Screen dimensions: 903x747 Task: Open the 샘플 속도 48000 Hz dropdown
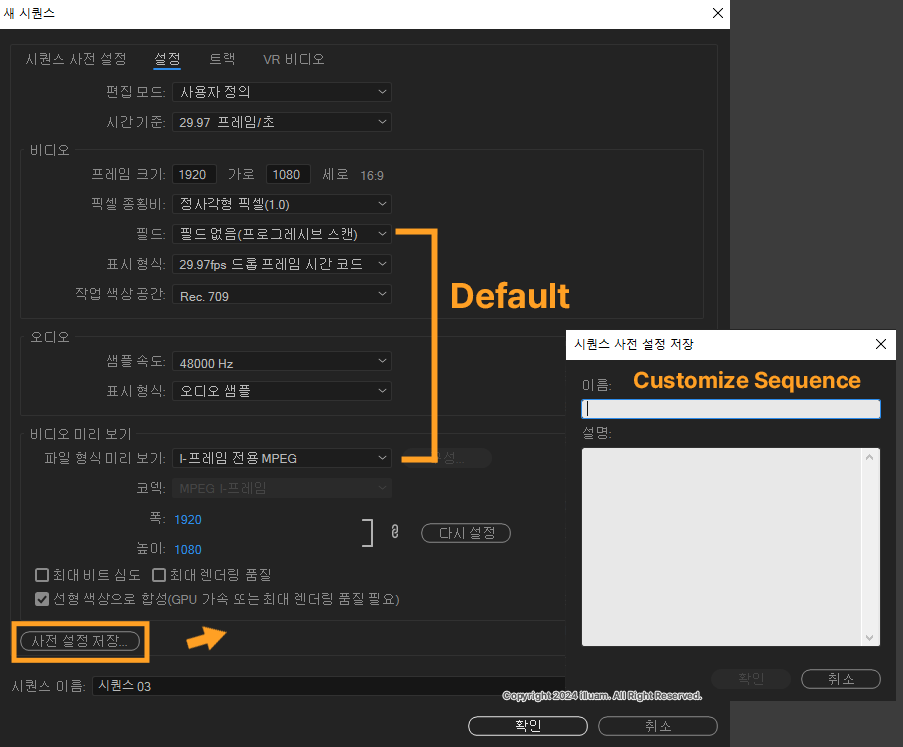[282, 362]
